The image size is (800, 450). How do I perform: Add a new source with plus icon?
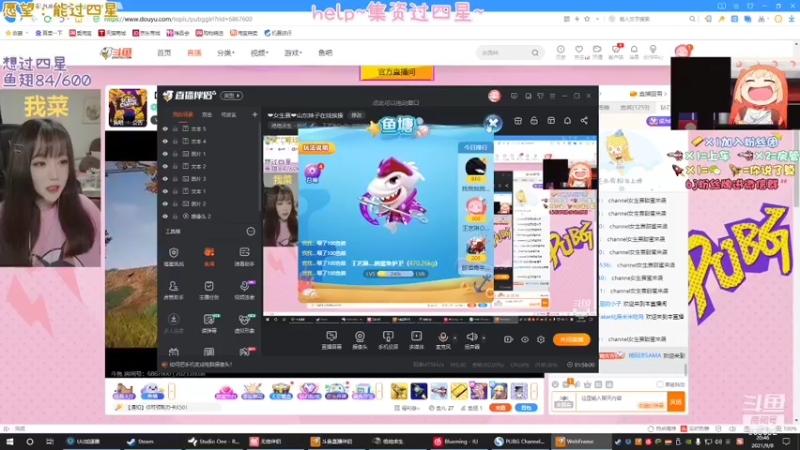click(255, 115)
